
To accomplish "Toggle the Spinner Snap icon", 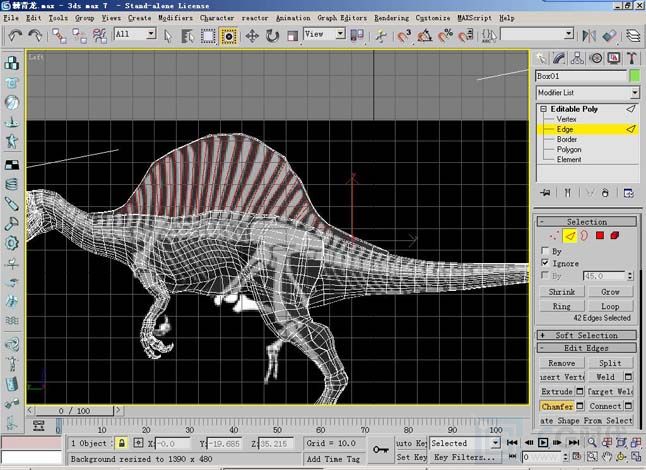I will pyautogui.click(x=466, y=36).
